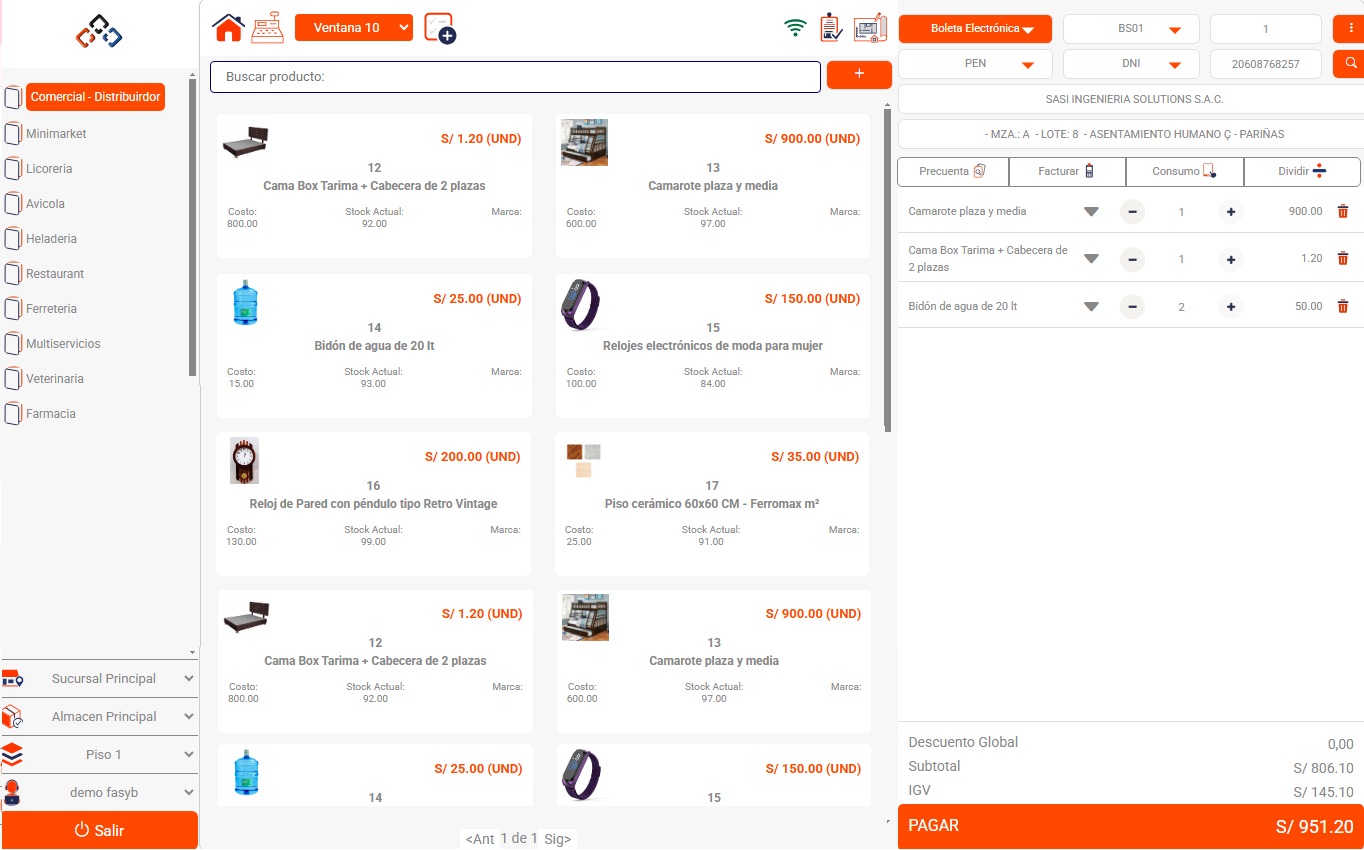
Task: Open the cash register icon
Action: pos(267,27)
